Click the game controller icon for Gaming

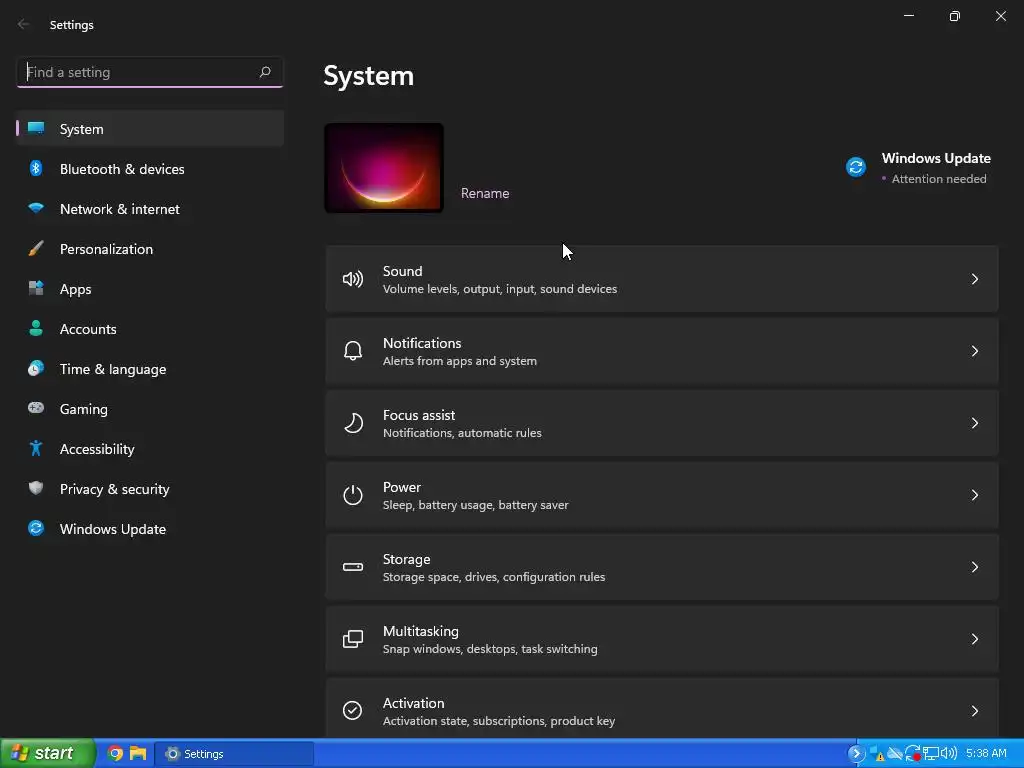tap(36, 408)
